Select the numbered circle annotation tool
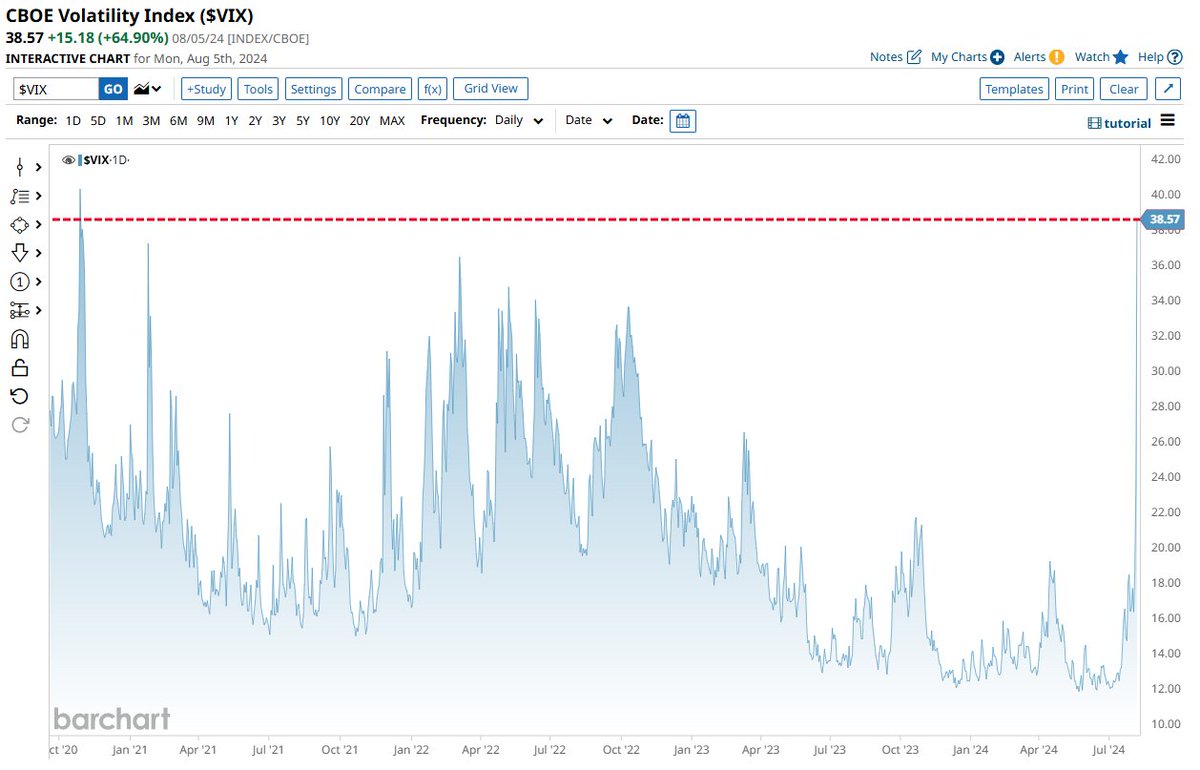1200x770 pixels. 20,282
